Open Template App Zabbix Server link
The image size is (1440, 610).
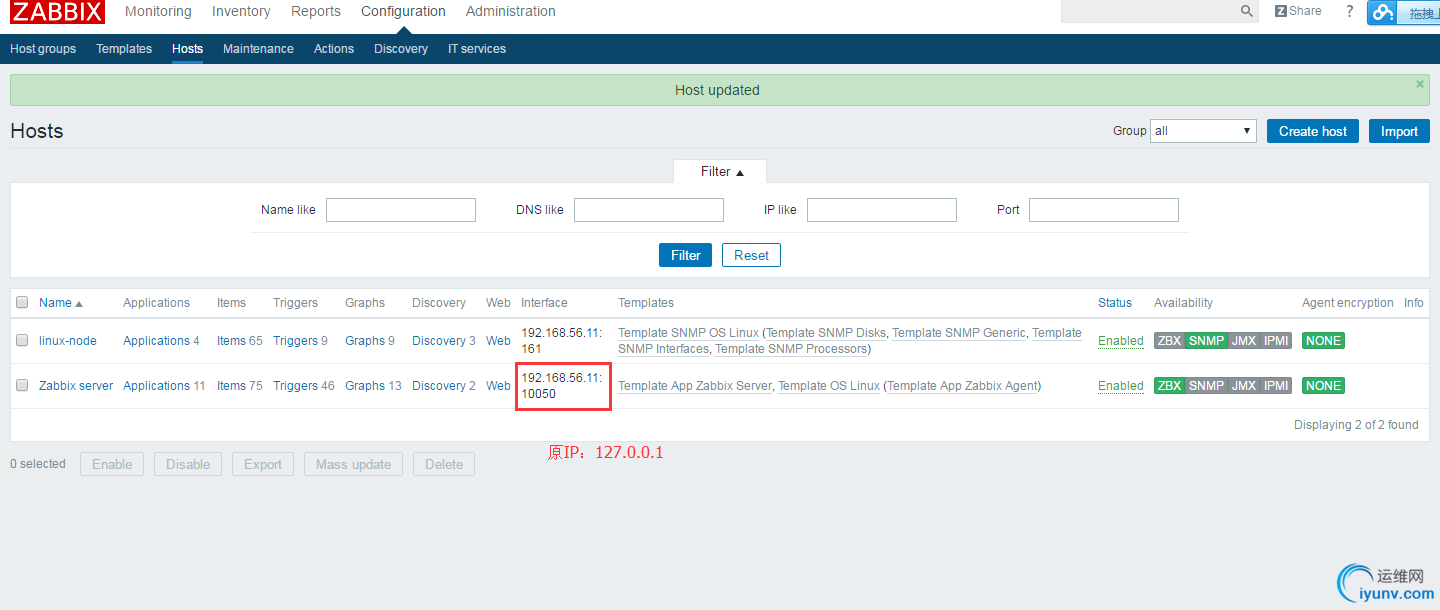(x=695, y=386)
